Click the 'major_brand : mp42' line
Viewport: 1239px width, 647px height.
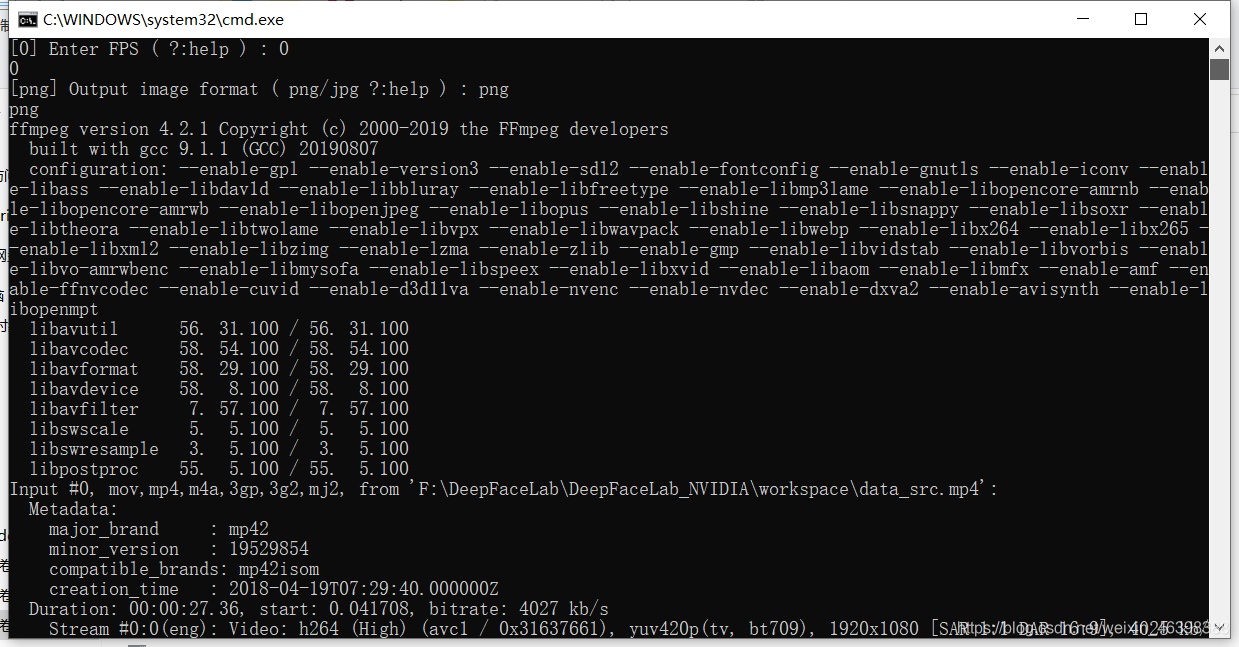coord(159,529)
